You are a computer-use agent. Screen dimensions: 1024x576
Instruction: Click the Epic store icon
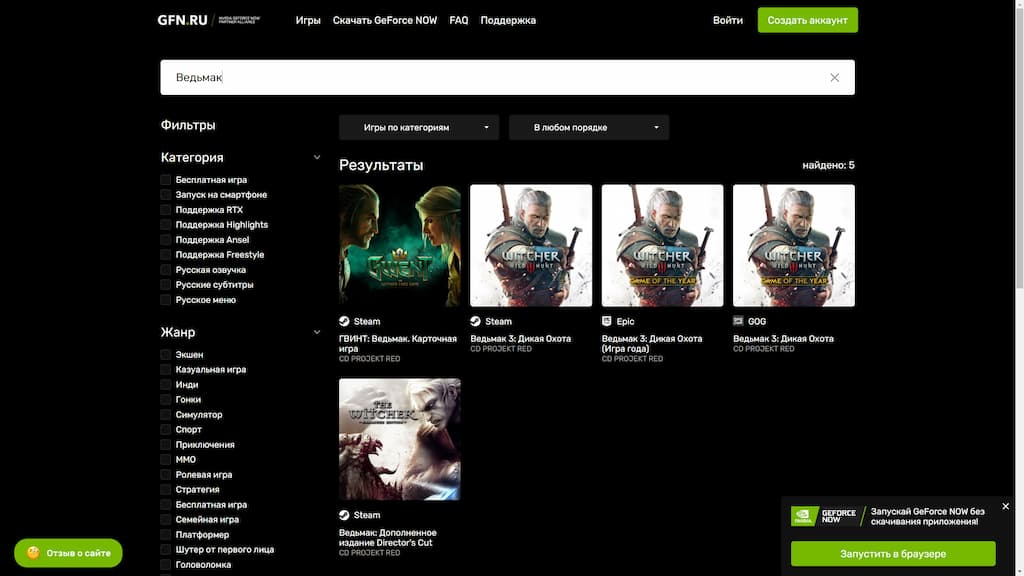[607, 321]
